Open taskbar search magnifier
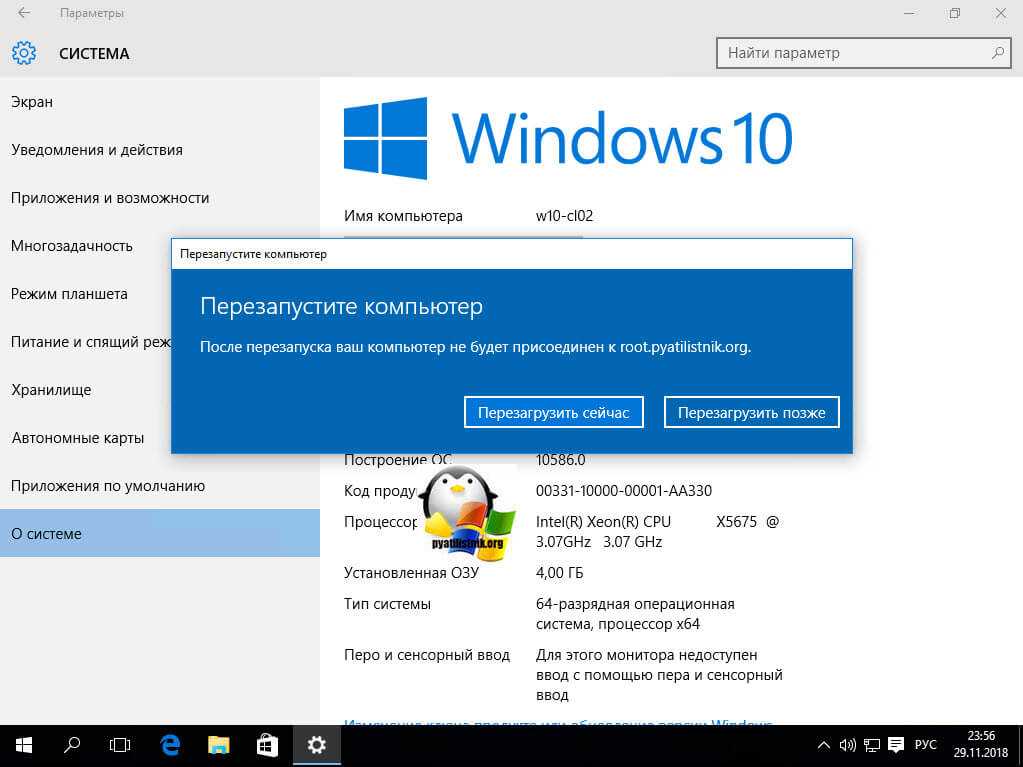Screen dimensions: 1023x767 pos(72,744)
